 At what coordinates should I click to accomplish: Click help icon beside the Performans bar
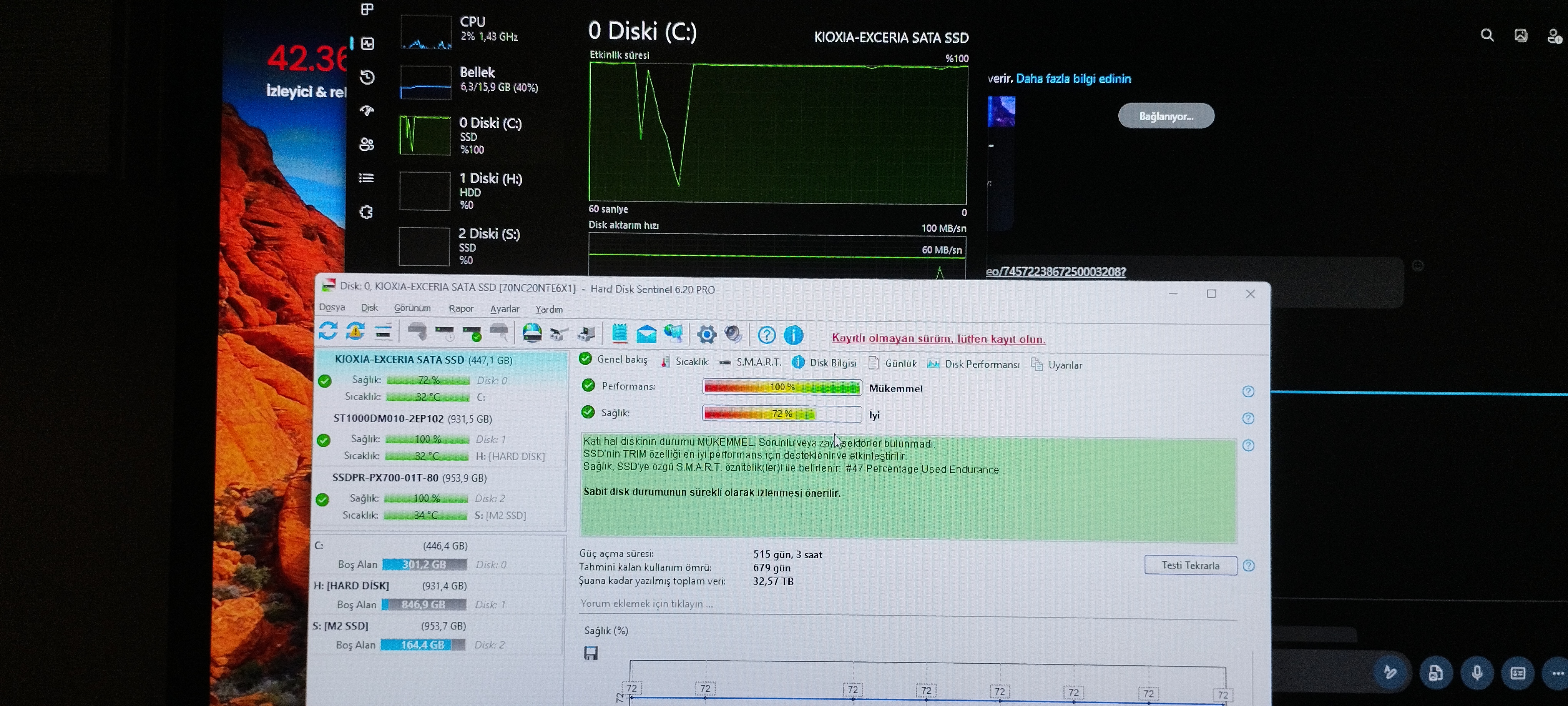tap(1248, 391)
